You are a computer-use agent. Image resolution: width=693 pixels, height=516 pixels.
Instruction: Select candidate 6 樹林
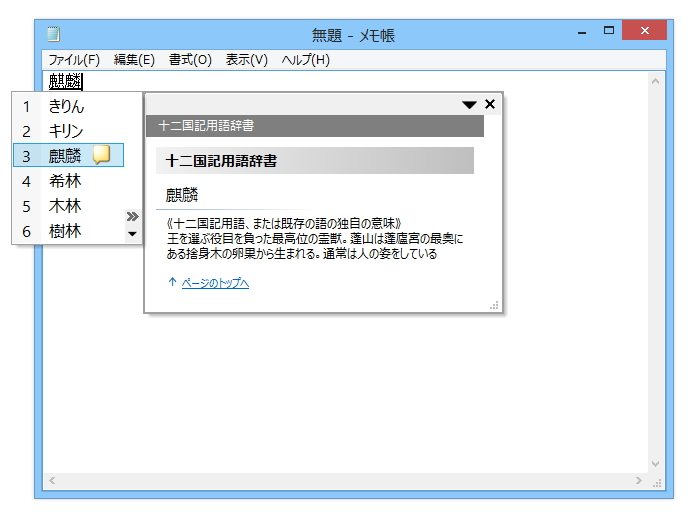coord(69,231)
